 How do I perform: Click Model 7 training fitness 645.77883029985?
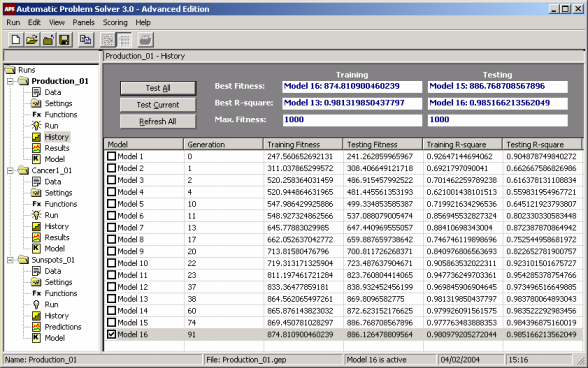[298, 228]
